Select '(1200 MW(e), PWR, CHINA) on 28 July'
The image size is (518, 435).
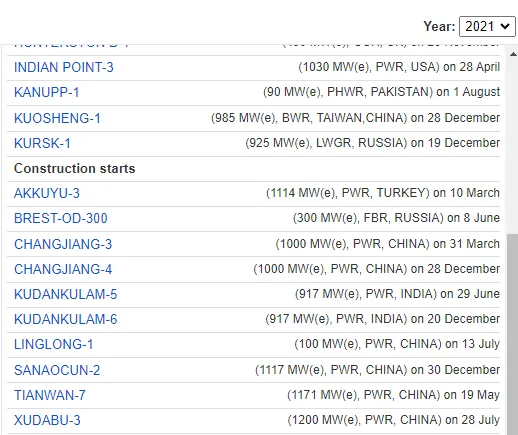click(x=394, y=420)
